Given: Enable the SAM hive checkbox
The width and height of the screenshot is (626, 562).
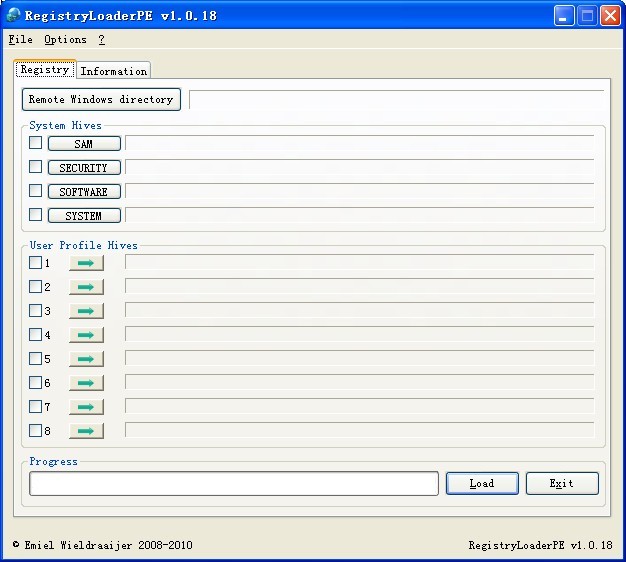Looking at the screenshot, I should pos(36,143).
